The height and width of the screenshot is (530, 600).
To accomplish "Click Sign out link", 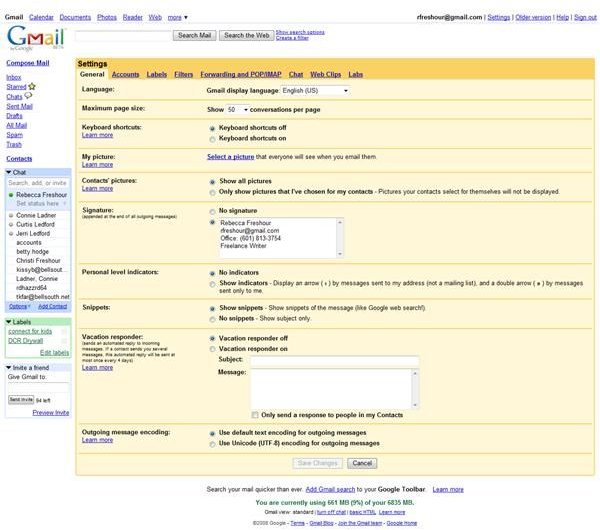I will (585, 17).
